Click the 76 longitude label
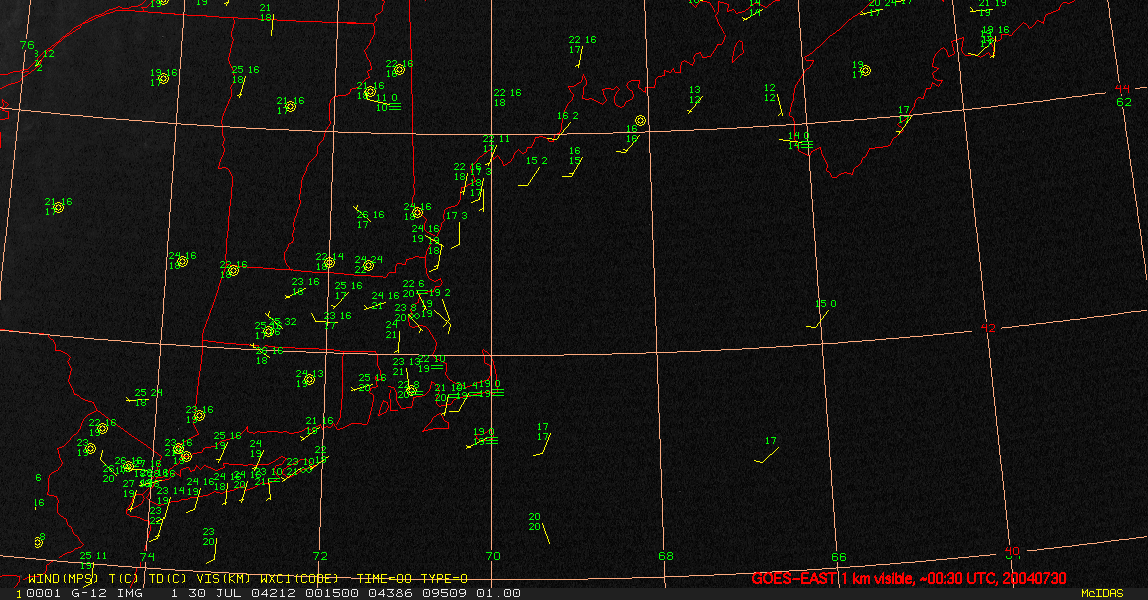The width and height of the screenshot is (1148, 600). [27, 45]
